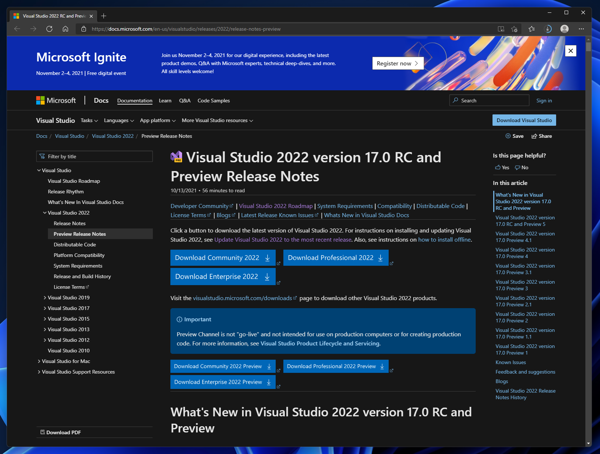Close the Microsoft Ignite banner
Image resolution: width=600 pixels, height=454 pixels.
pos(571,51)
